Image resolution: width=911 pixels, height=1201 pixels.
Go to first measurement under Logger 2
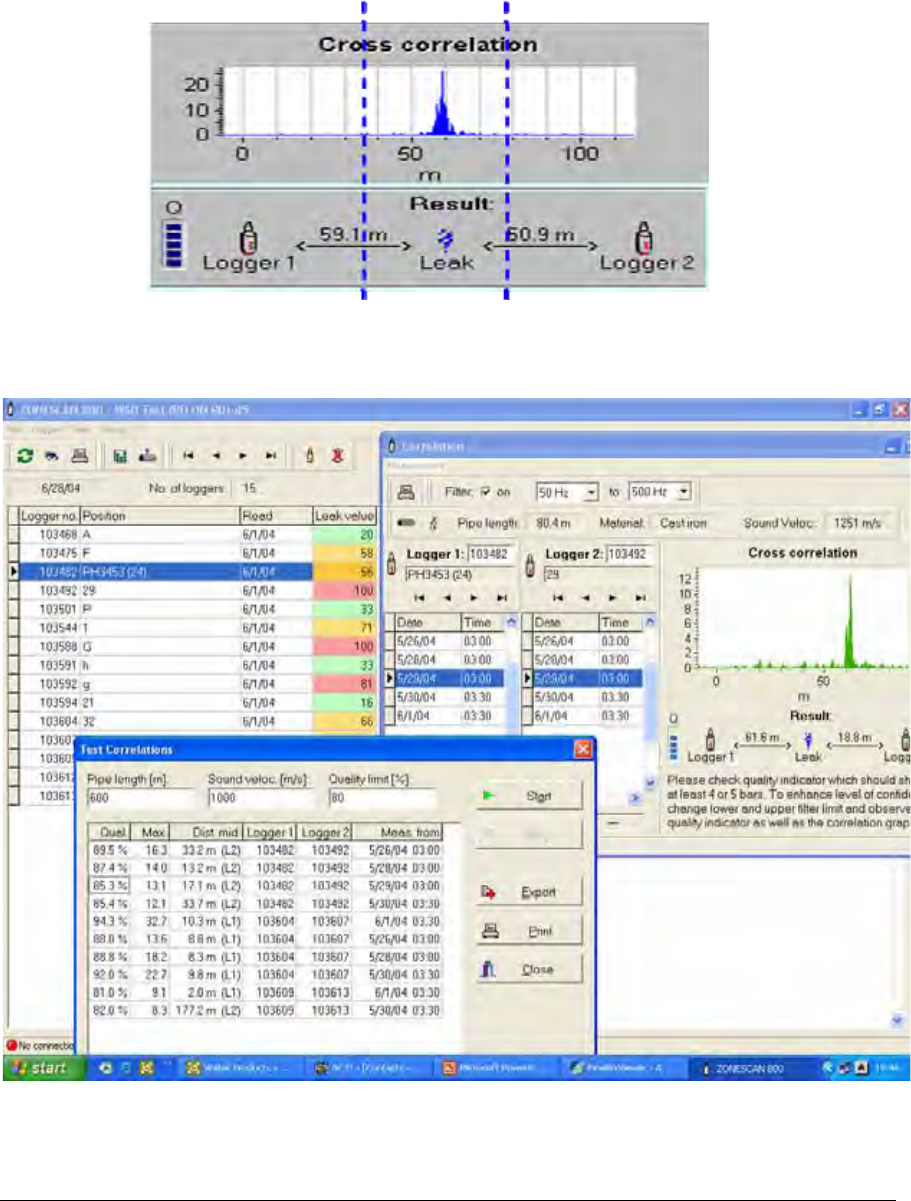click(x=558, y=598)
